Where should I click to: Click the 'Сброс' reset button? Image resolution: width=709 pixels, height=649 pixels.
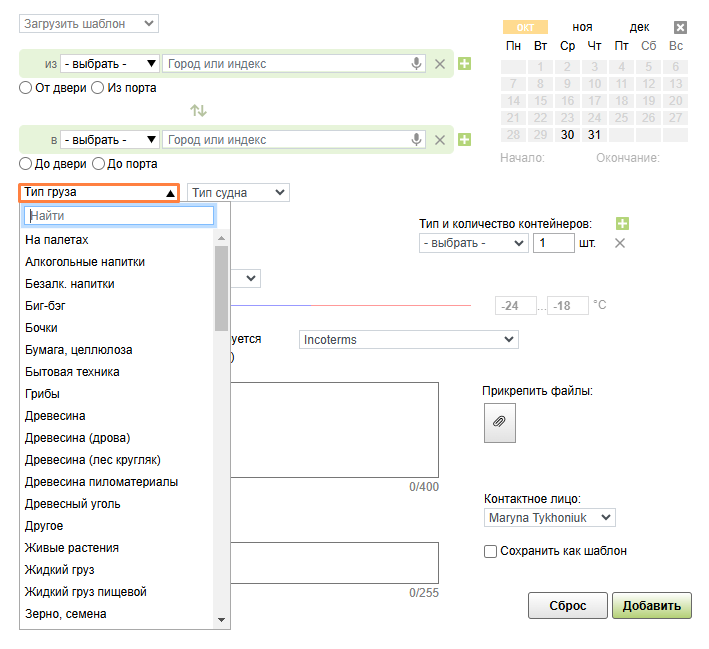(x=567, y=606)
